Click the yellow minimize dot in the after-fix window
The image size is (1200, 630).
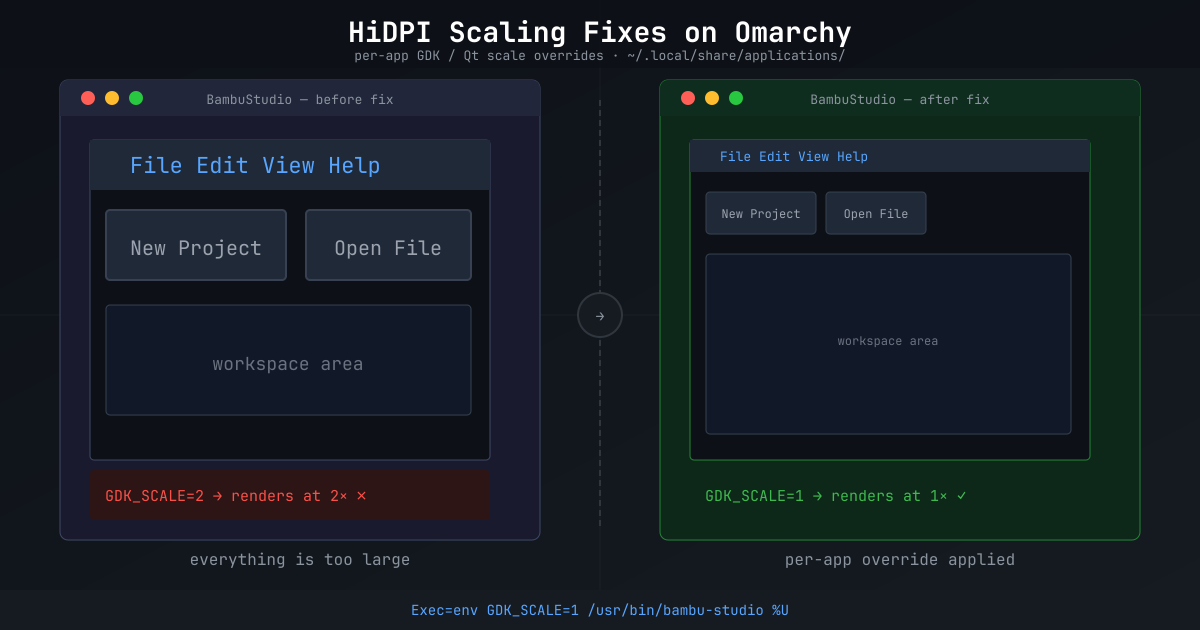click(x=712, y=98)
